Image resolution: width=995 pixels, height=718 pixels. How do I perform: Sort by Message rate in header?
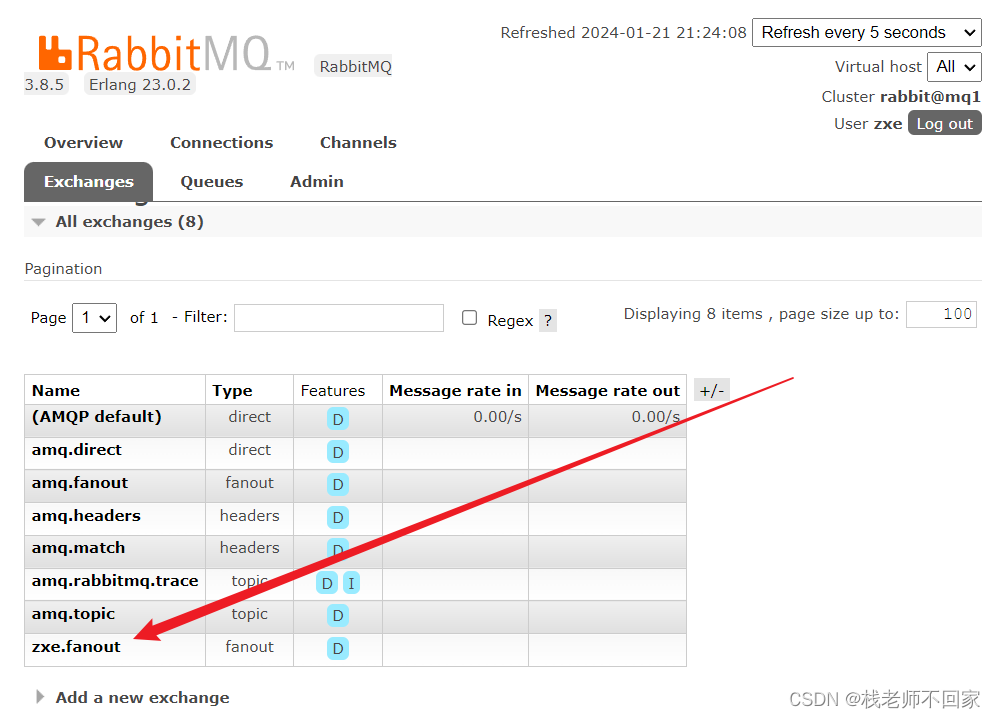coord(455,390)
